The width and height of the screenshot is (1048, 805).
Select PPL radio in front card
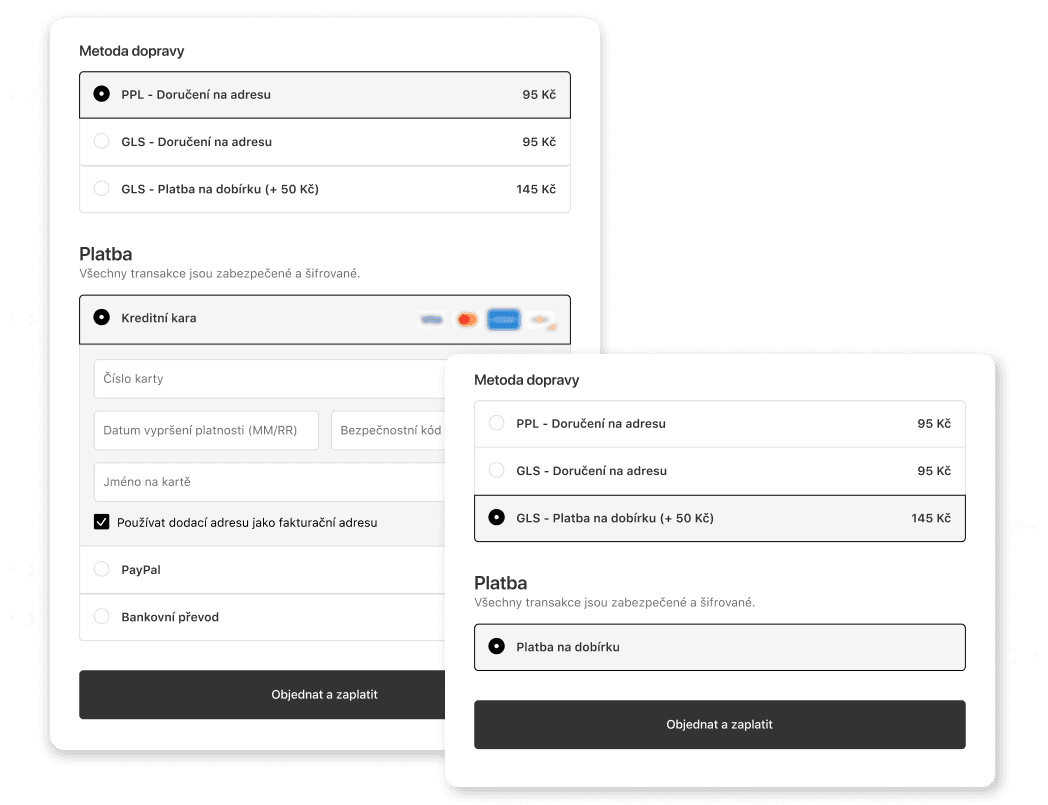[497, 423]
